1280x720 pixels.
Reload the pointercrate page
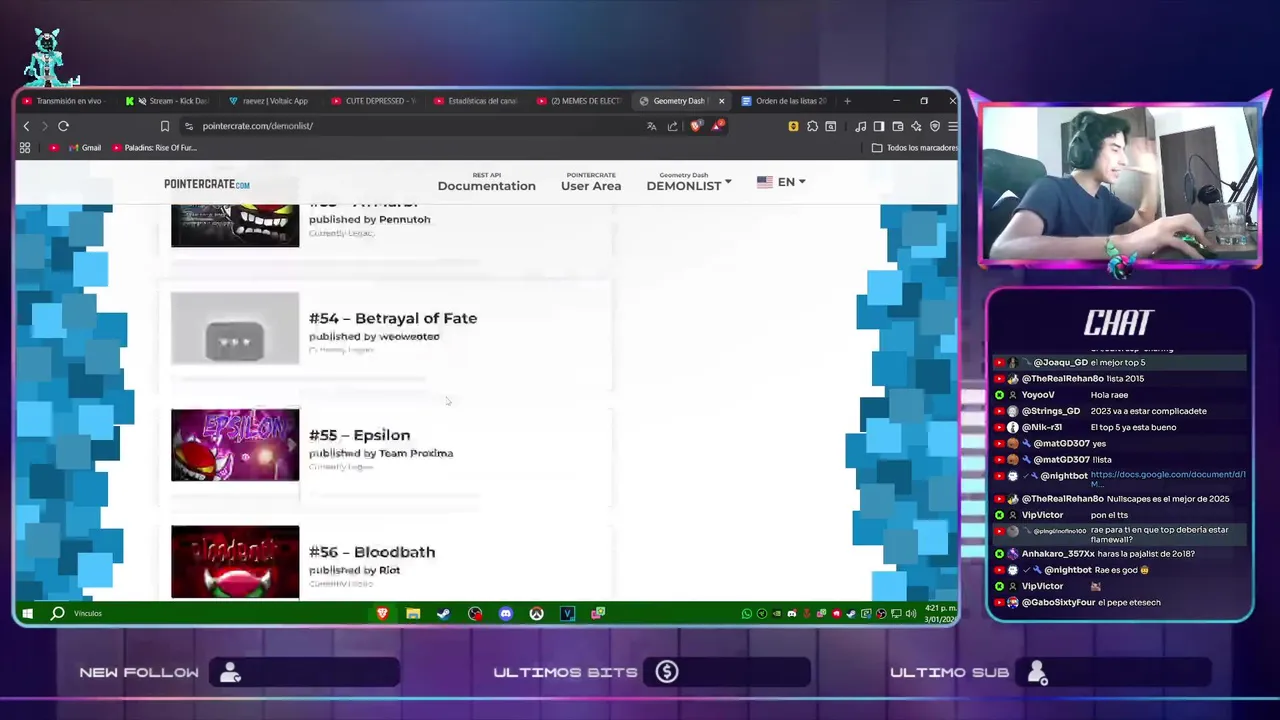click(x=63, y=126)
